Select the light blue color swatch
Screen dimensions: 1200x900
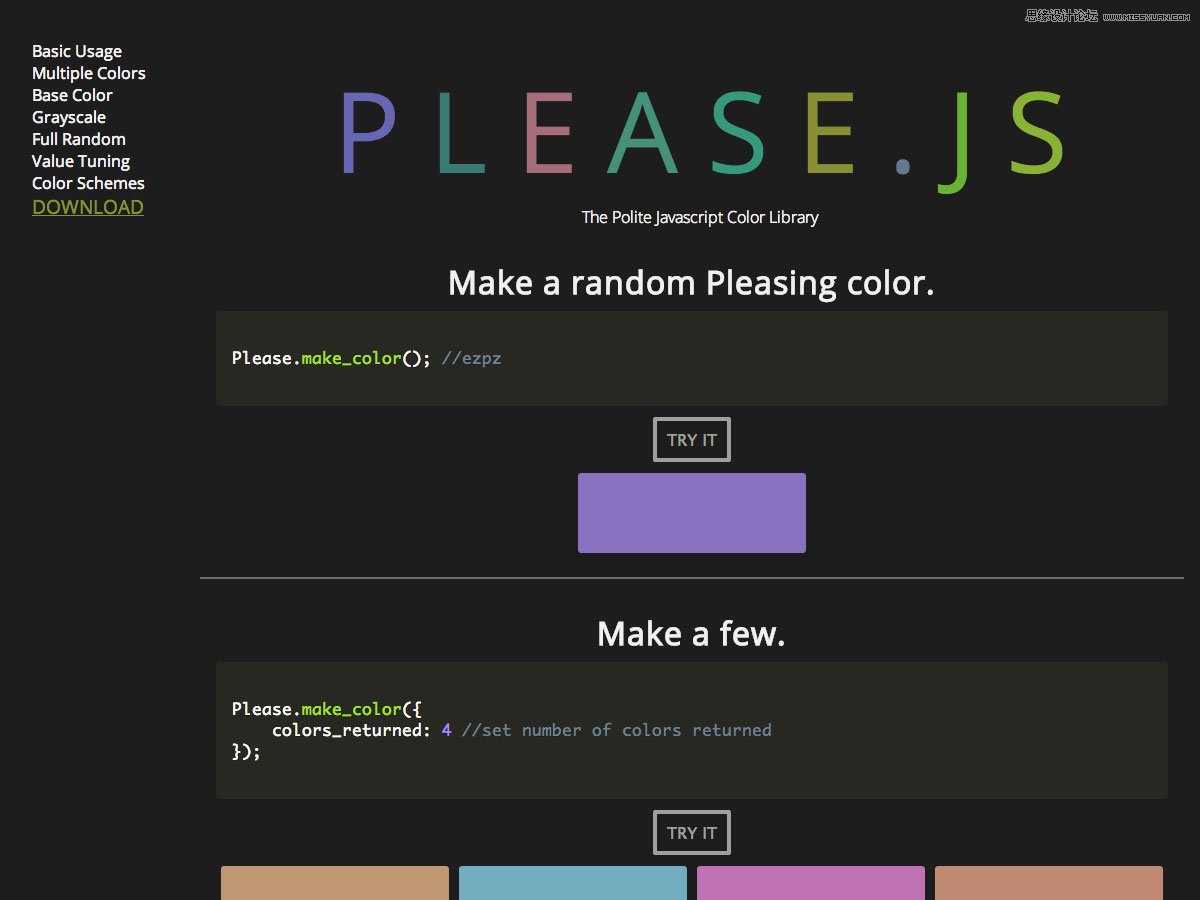pos(573,883)
